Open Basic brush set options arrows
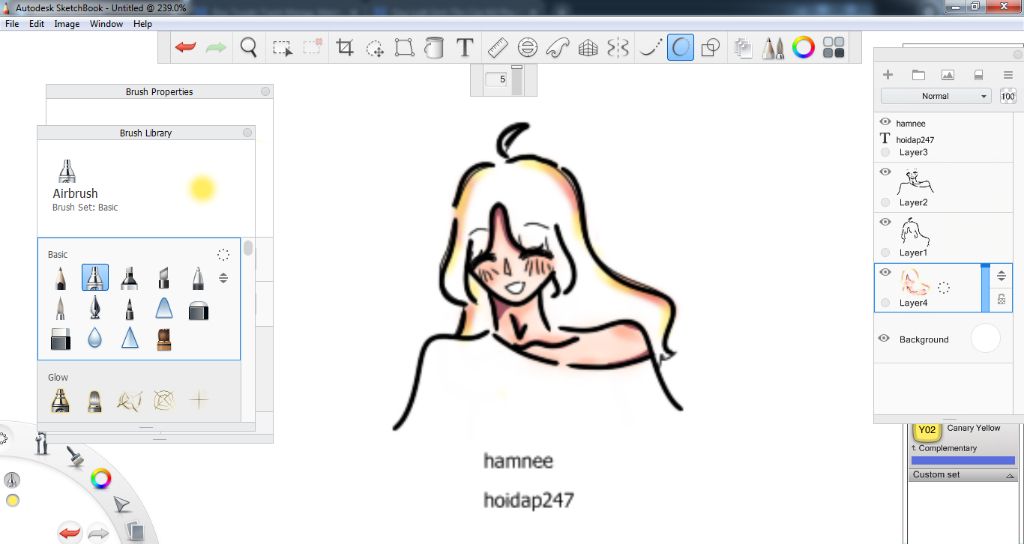This screenshot has height=544, width=1024. coord(223,278)
